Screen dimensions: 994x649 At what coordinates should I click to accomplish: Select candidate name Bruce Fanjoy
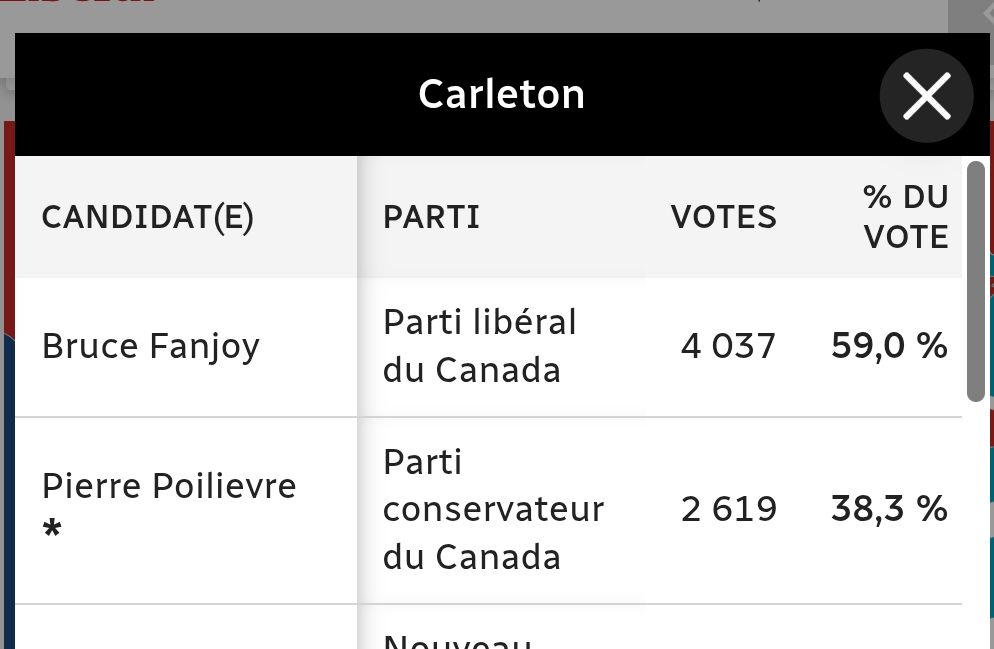[x=151, y=346]
